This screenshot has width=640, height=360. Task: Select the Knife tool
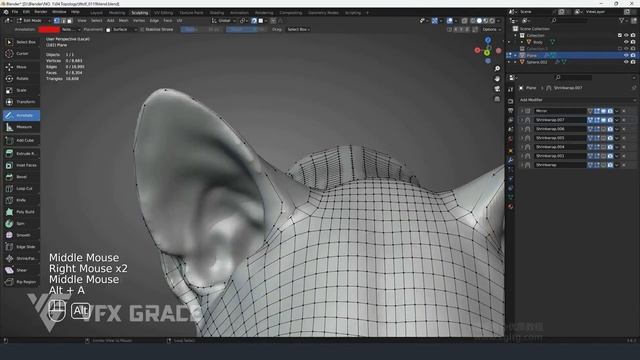click(22, 200)
